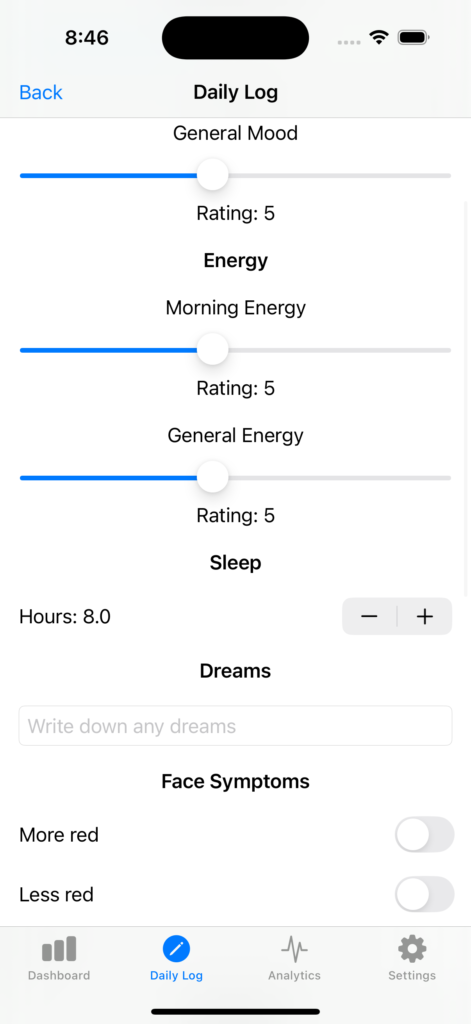Image resolution: width=471 pixels, height=1024 pixels.
Task: Click the General Mood slider thumb
Action: [212, 175]
